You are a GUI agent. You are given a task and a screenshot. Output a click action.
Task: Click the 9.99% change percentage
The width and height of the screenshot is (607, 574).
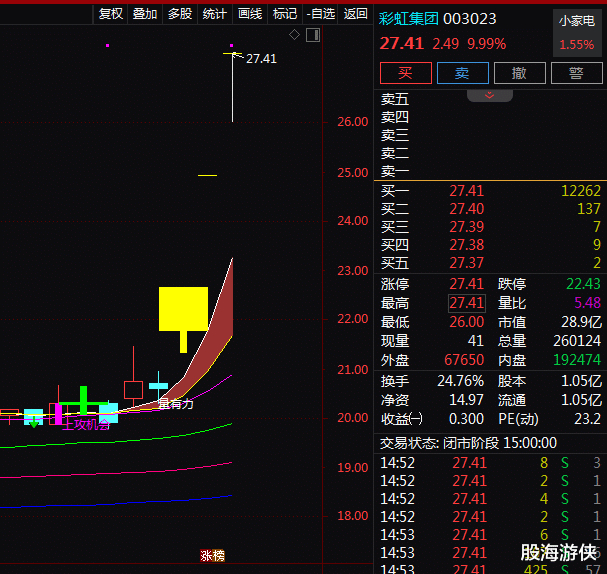pyautogui.click(x=487, y=44)
